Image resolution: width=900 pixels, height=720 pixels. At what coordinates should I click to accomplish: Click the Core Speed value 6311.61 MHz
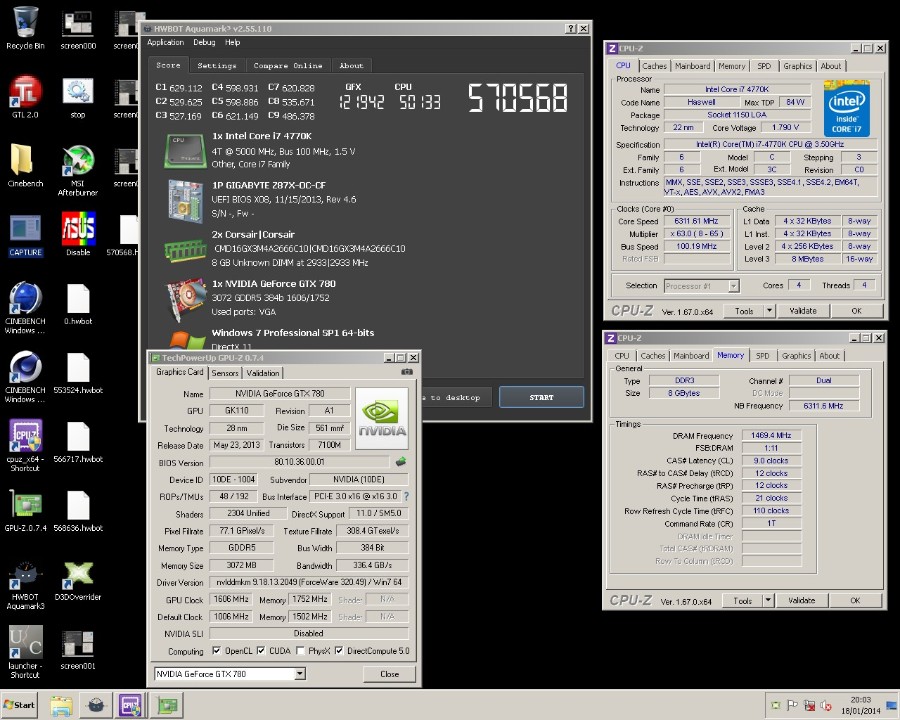(x=696, y=221)
